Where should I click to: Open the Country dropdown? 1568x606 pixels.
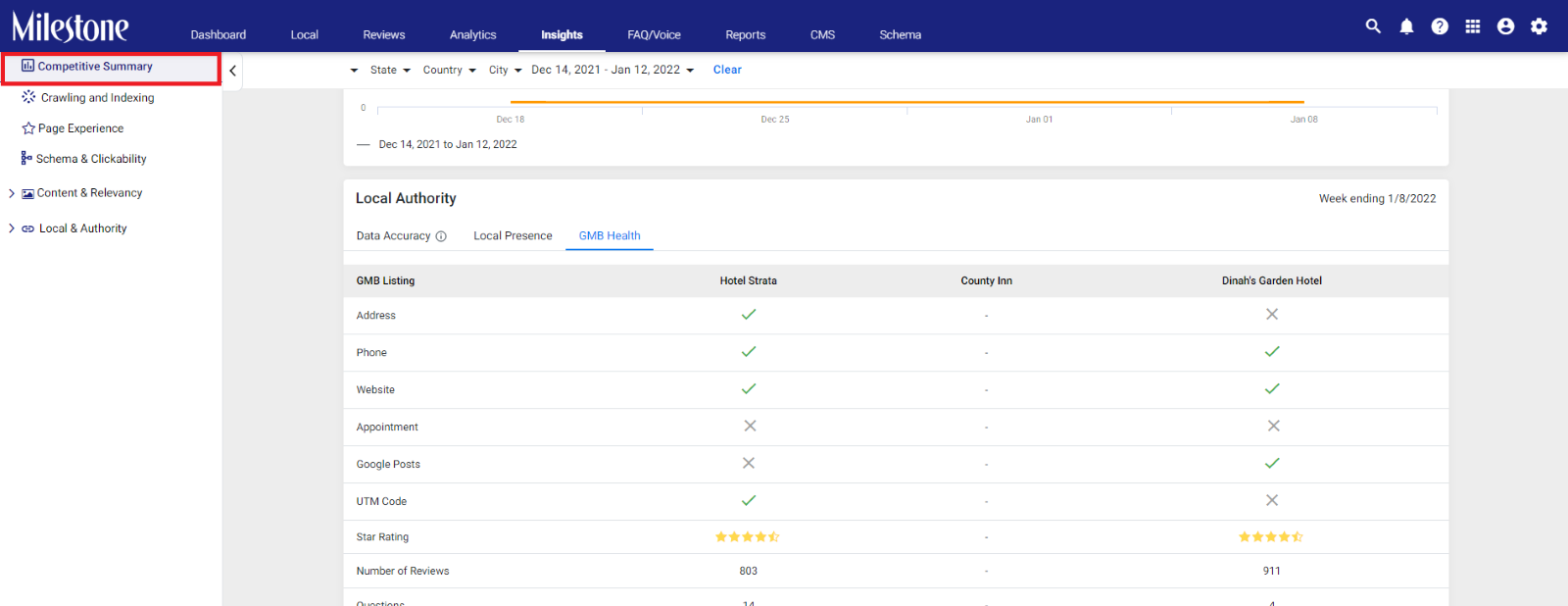pos(449,70)
